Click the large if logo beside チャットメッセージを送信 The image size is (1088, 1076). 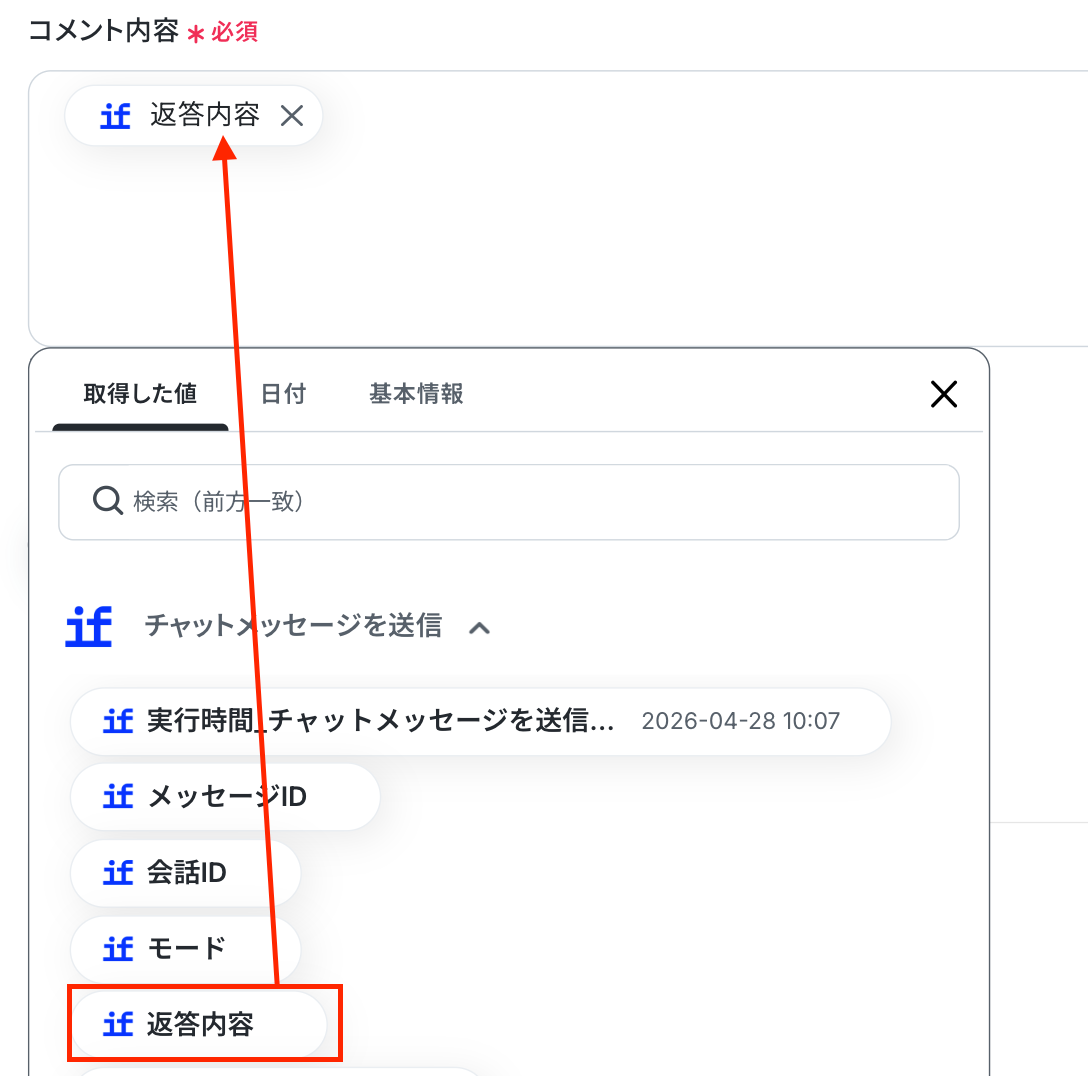click(x=89, y=626)
